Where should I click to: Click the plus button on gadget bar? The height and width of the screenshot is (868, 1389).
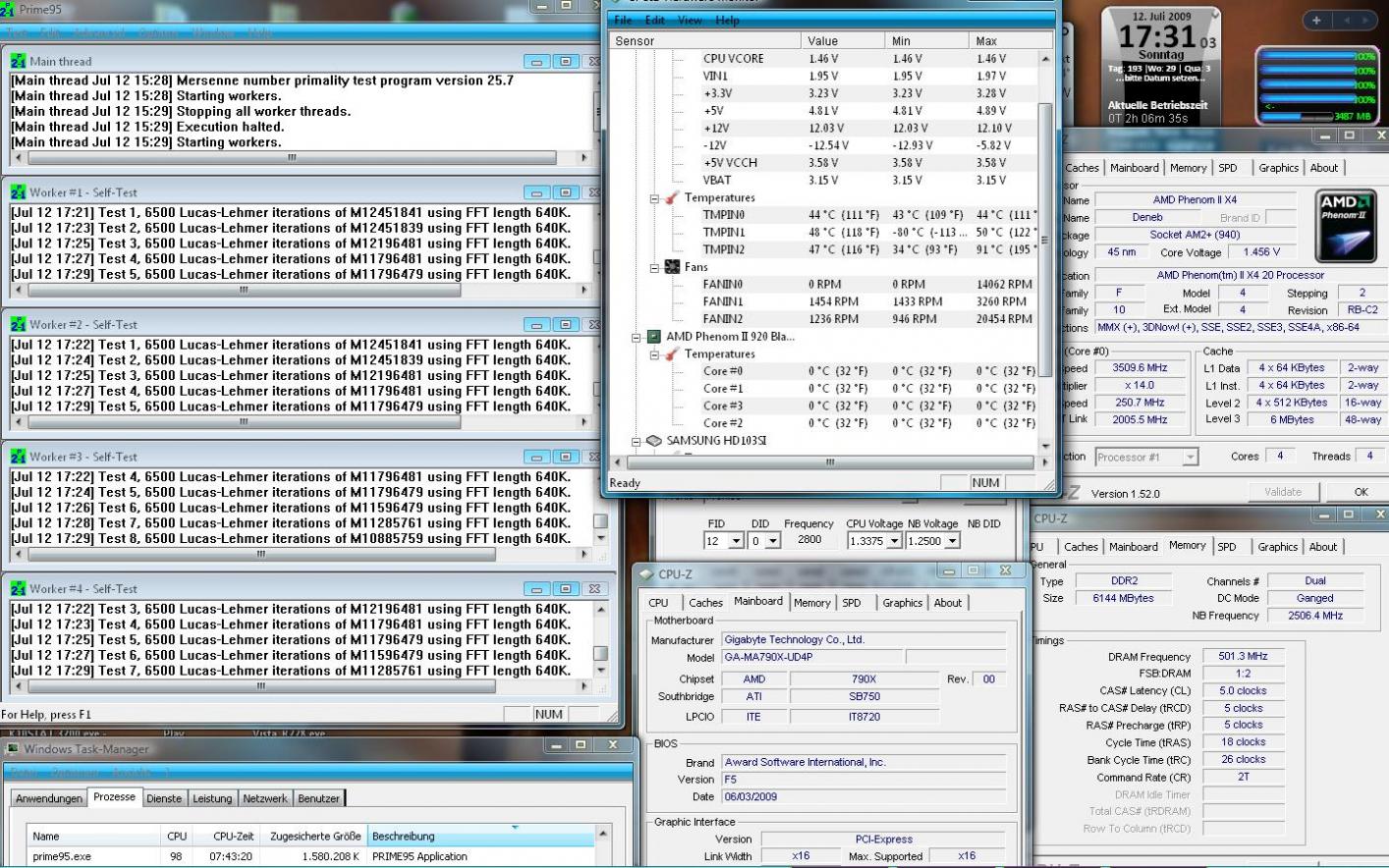[x=1316, y=20]
